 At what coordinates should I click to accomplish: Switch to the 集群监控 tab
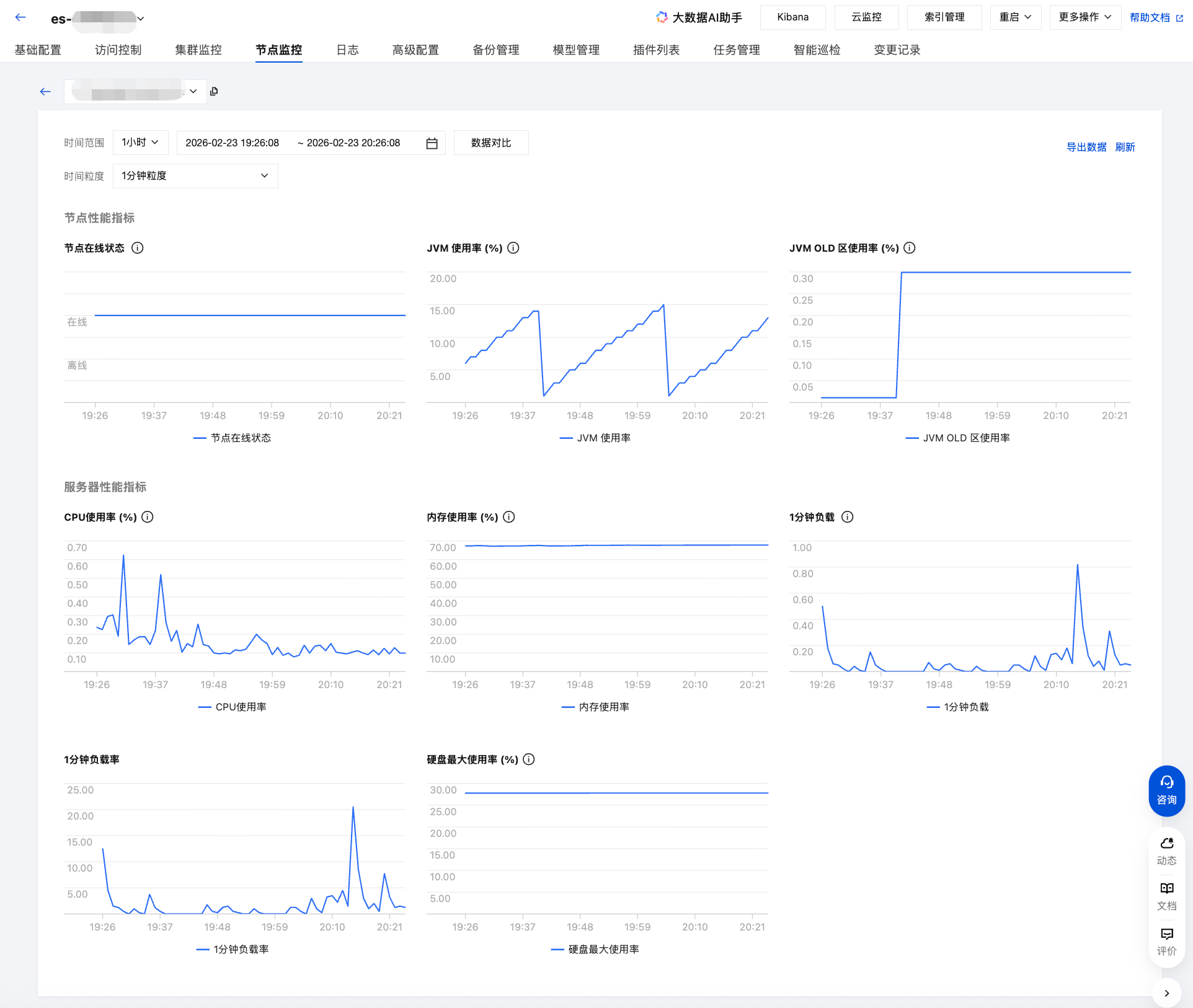coord(198,50)
